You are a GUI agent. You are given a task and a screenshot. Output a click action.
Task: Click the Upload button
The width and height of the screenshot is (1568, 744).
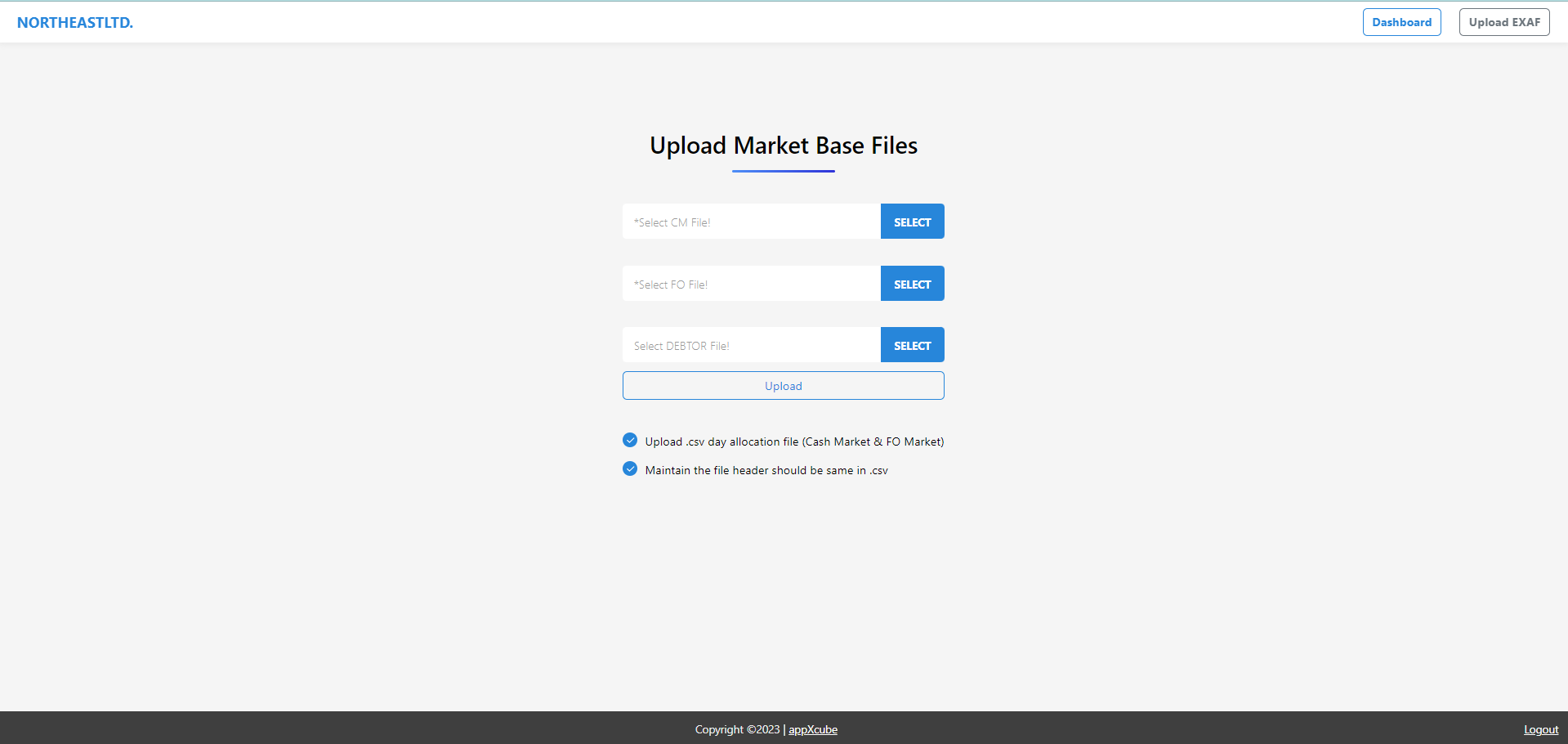pos(783,386)
